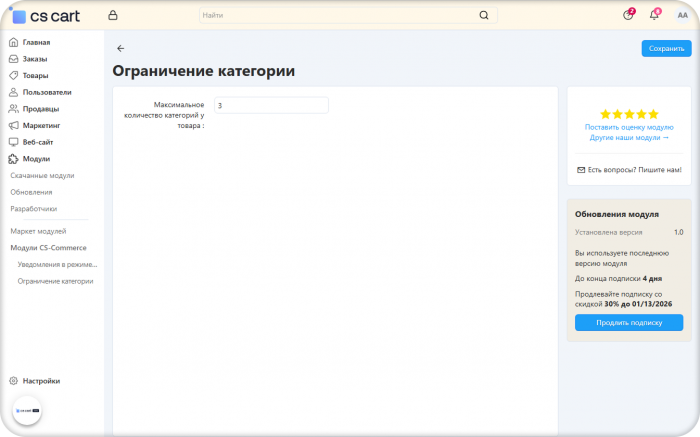
Task: Click the Веб-сайт monitor icon
Action: tap(13, 142)
